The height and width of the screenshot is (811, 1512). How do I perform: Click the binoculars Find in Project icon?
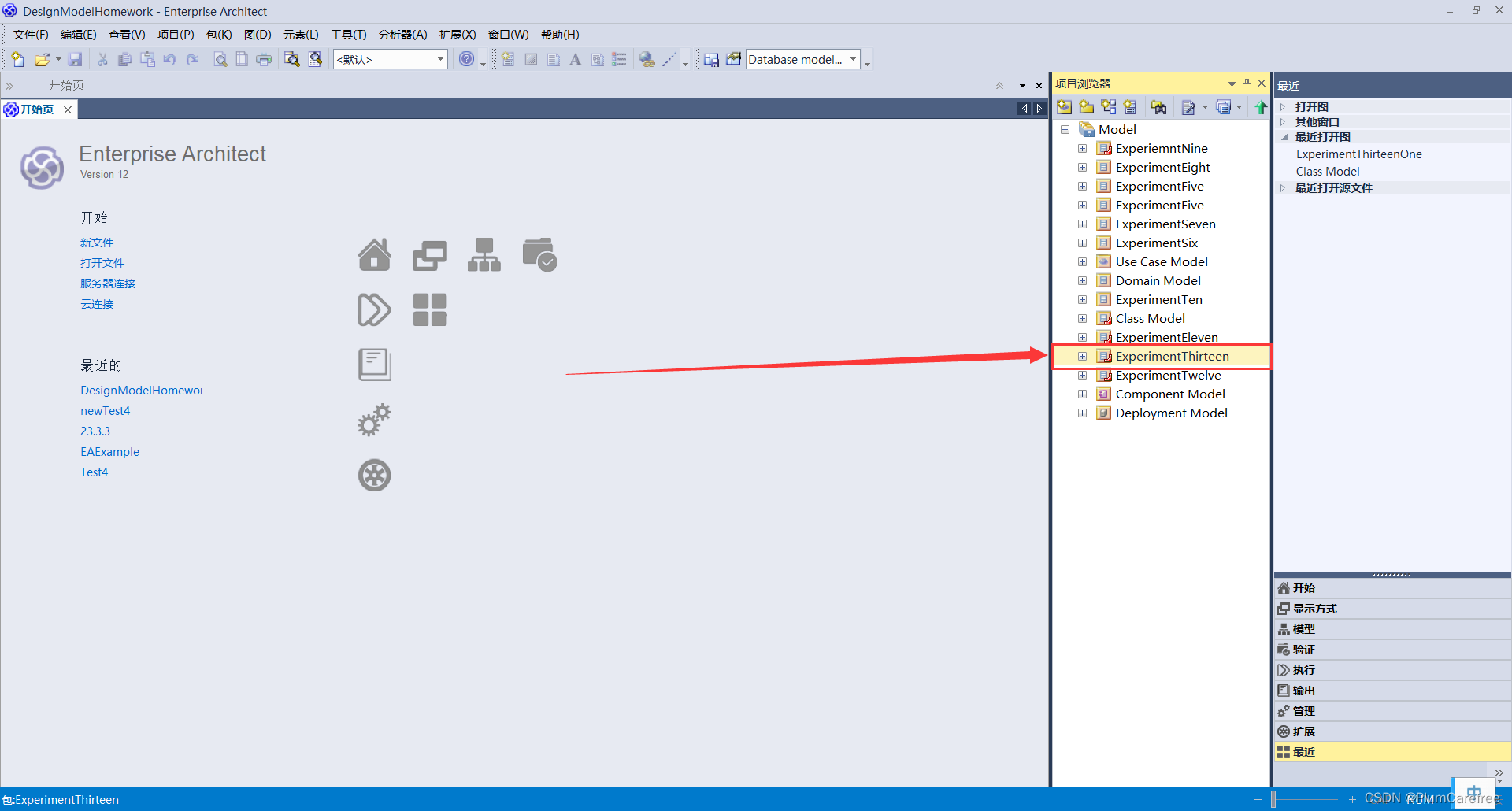pyautogui.click(x=1159, y=107)
